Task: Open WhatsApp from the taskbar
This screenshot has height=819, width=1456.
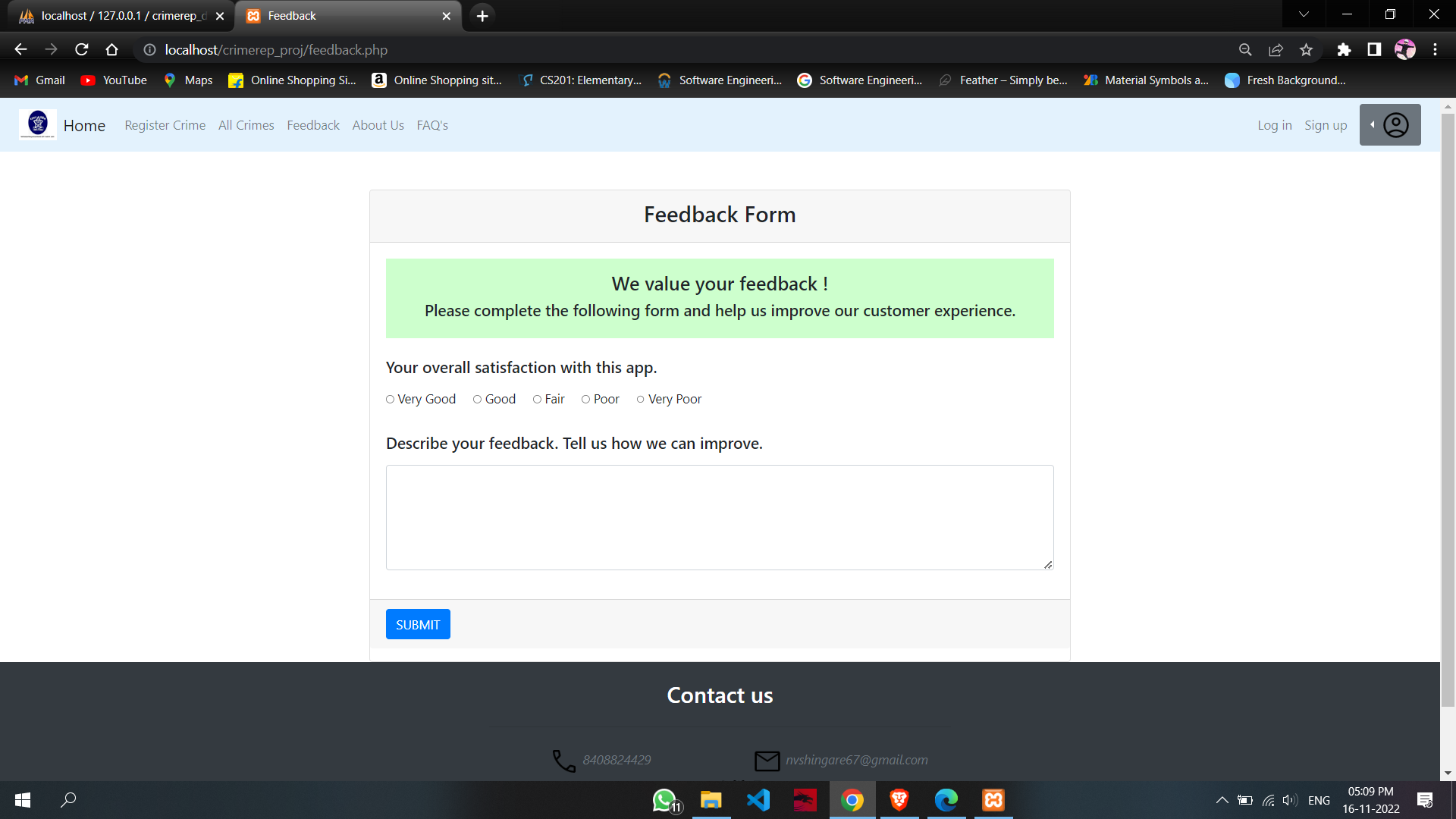Action: point(664,800)
